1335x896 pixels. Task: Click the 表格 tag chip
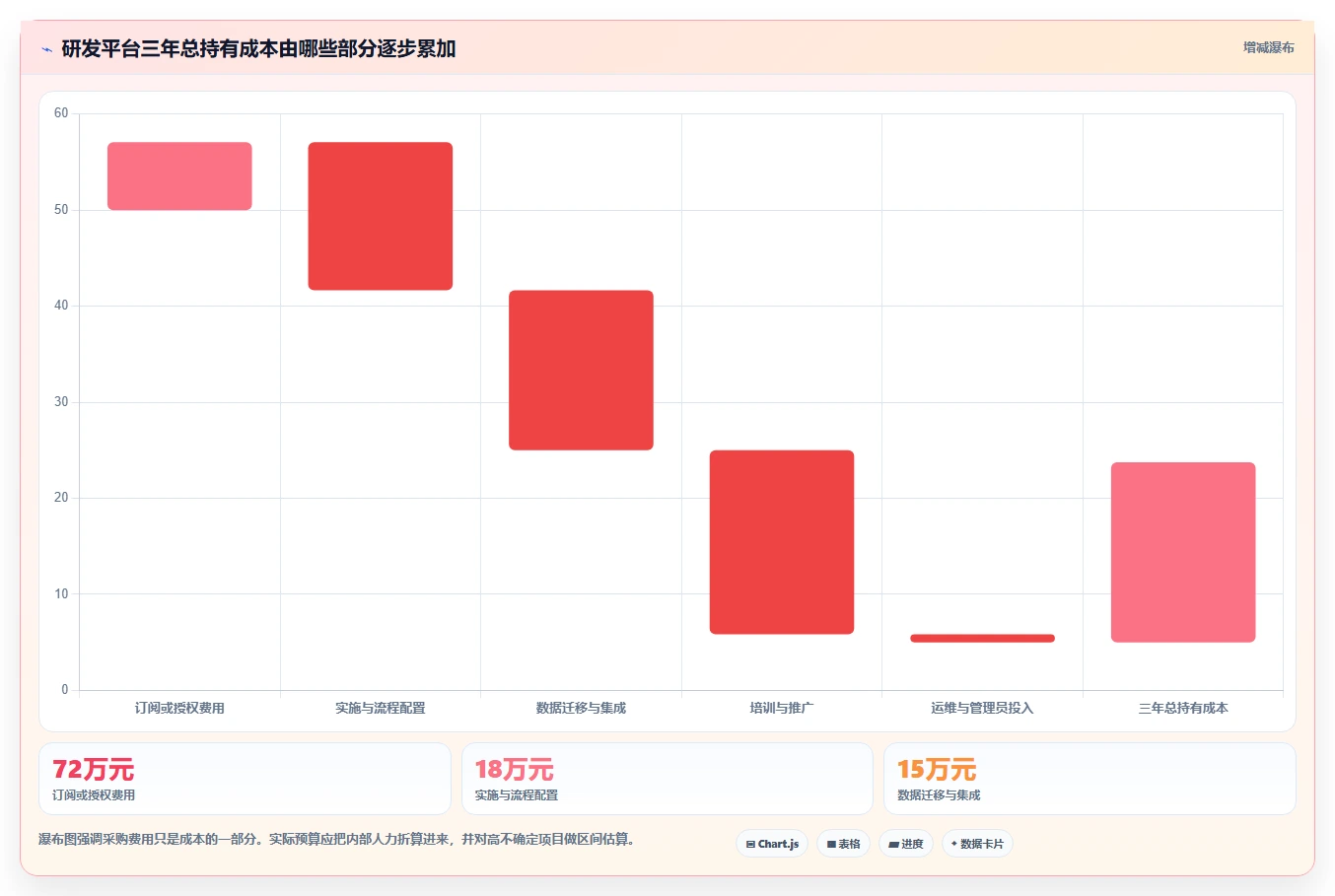coord(843,844)
